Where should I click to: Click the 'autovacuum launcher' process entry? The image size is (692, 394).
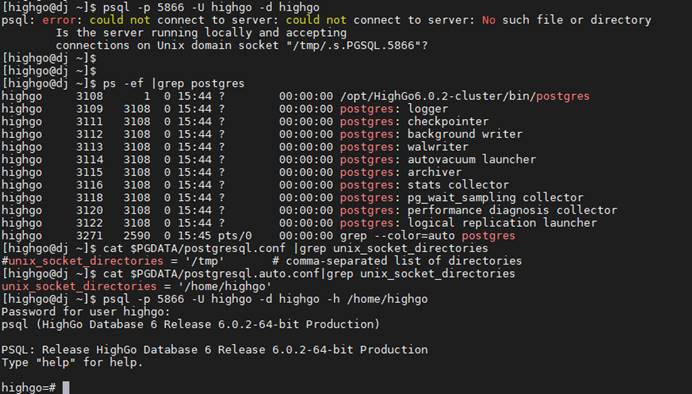click(471, 159)
